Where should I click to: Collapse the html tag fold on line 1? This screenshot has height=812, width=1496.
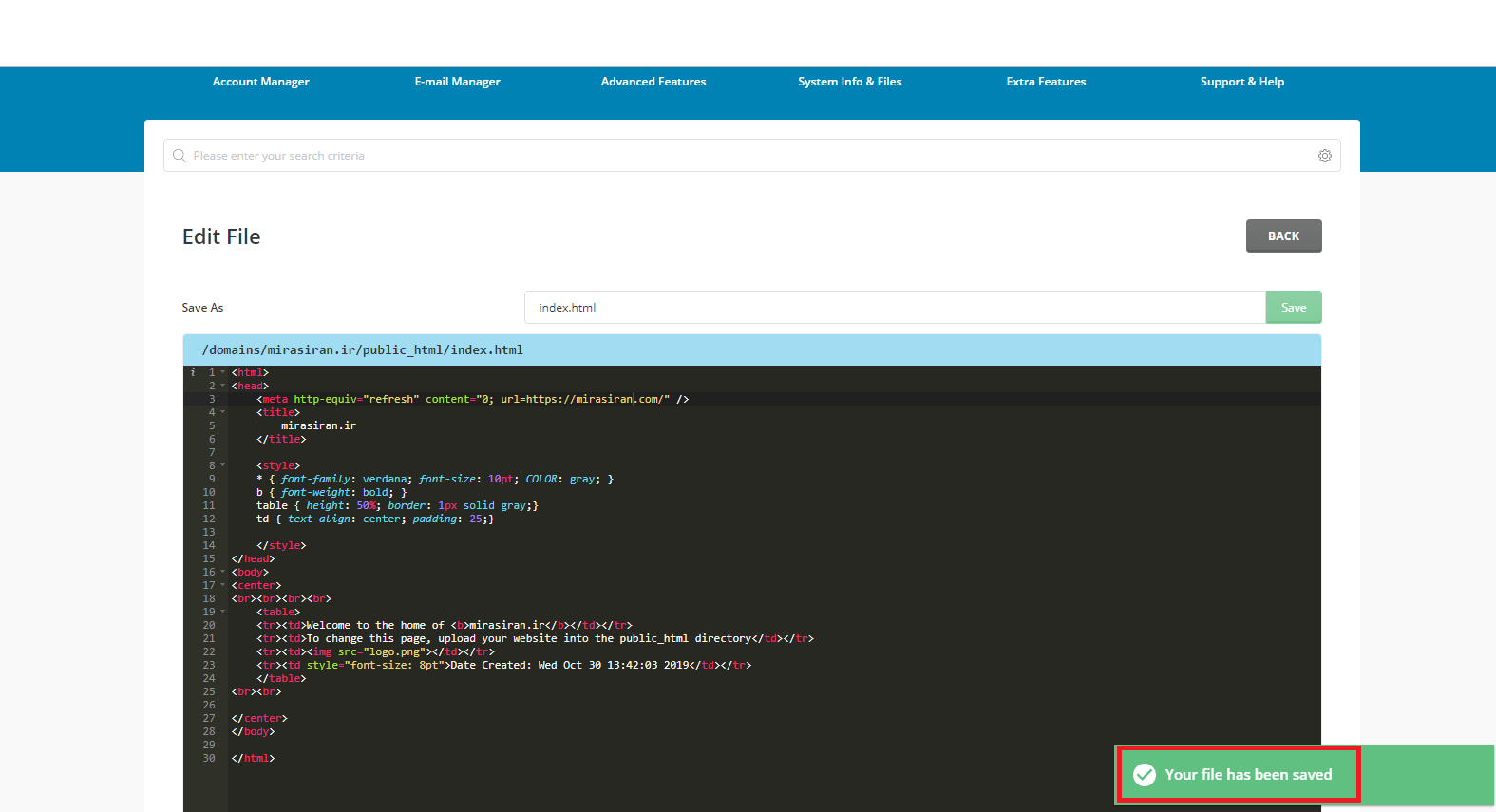click(223, 372)
